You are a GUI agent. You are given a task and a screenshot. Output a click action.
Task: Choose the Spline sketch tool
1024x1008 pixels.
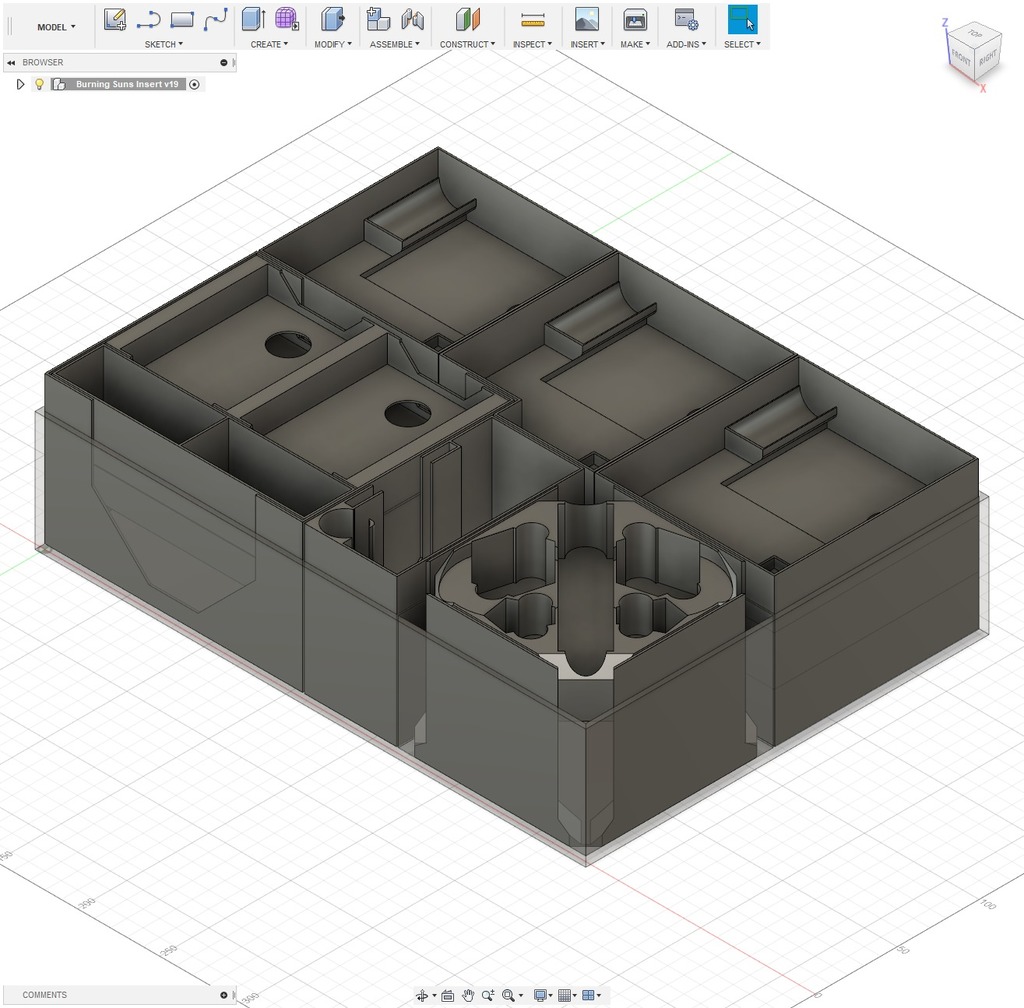(216, 20)
